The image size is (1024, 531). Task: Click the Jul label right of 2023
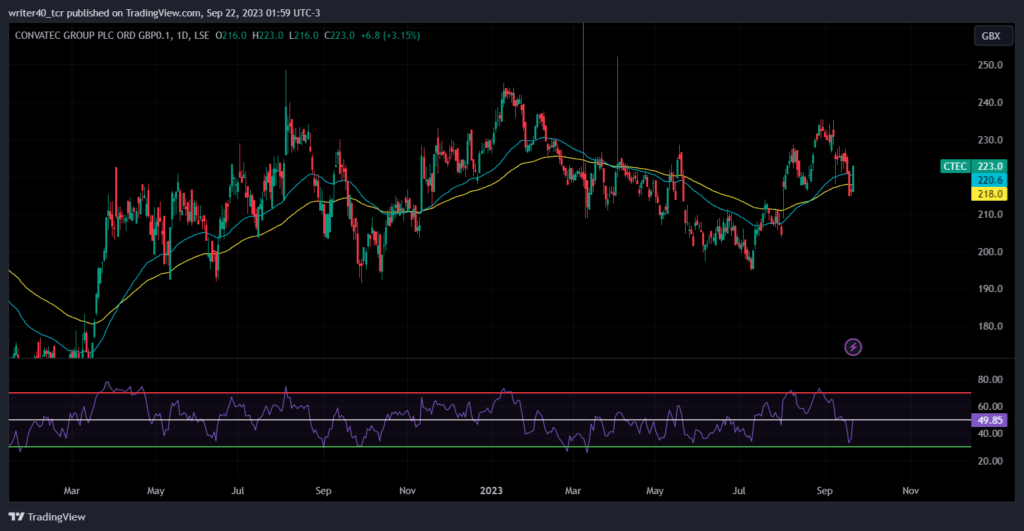pyautogui.click(x=739, y=491)
